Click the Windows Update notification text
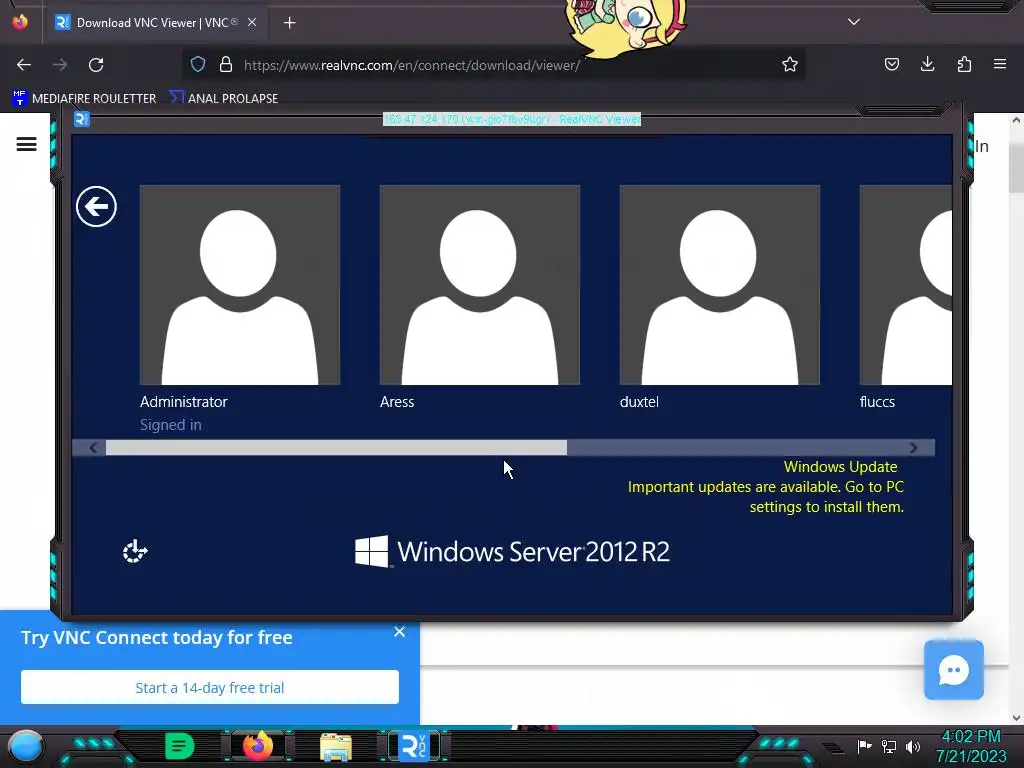This screenshot has width=1024, height=768. (765, 487)
